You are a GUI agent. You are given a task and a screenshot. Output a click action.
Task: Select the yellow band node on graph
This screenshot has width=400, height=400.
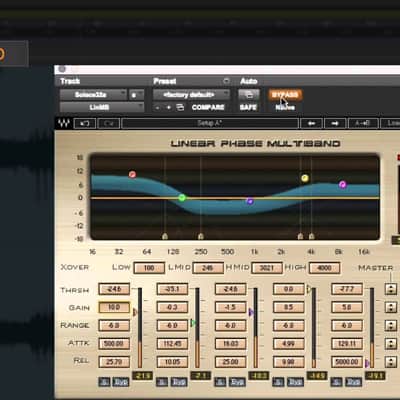(x=305, y=178)
